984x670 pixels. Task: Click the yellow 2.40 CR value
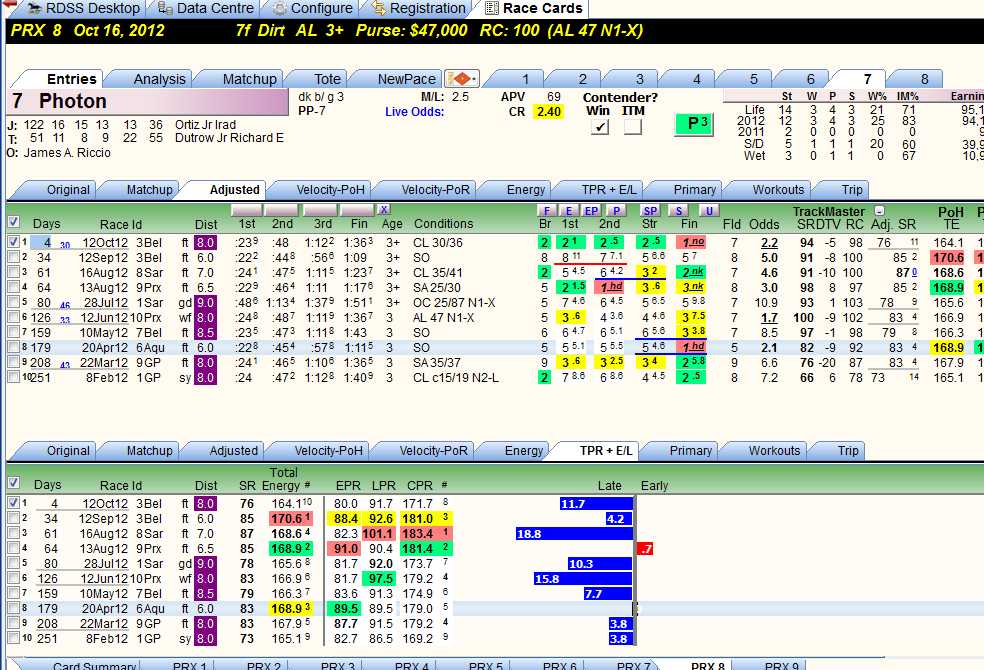(548, 112)
